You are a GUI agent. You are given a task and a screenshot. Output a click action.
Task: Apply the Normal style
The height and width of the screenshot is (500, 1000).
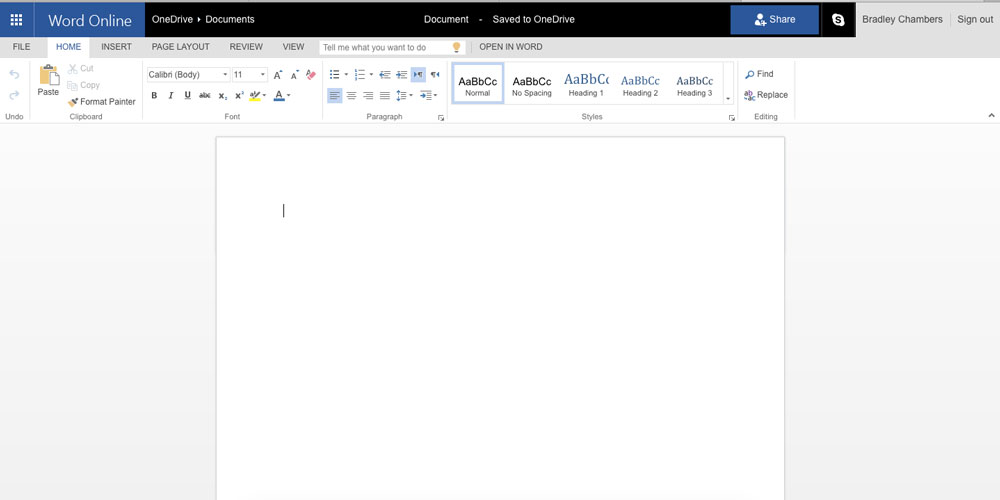click(478, 83)
